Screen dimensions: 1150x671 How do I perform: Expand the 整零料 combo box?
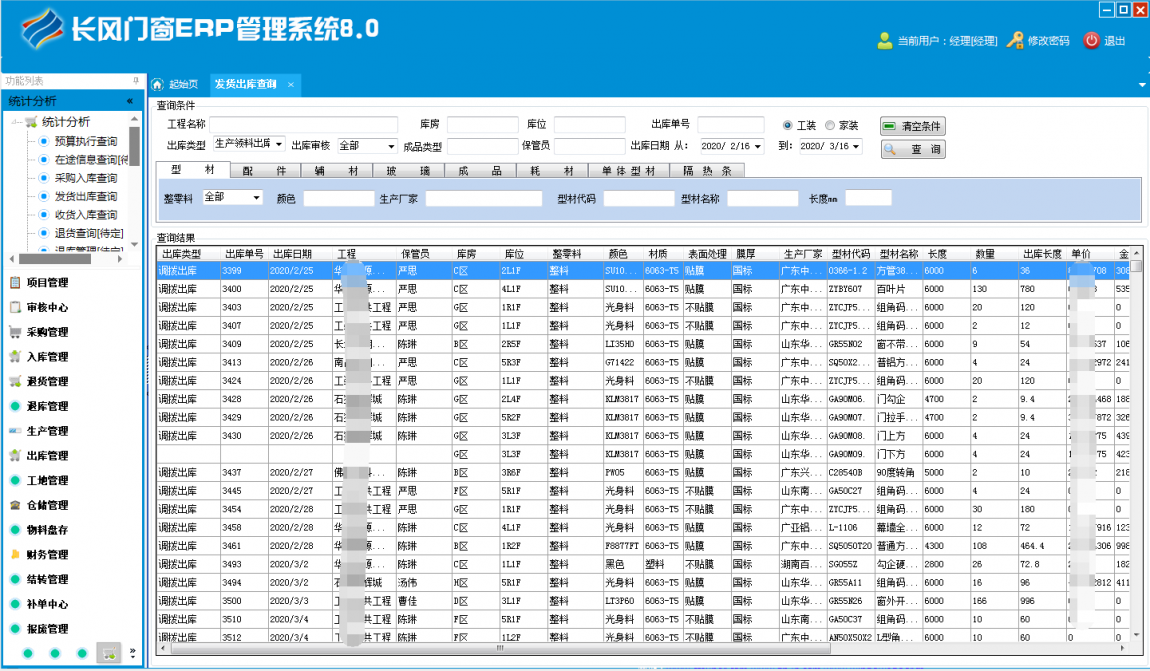tap(257, 198)
